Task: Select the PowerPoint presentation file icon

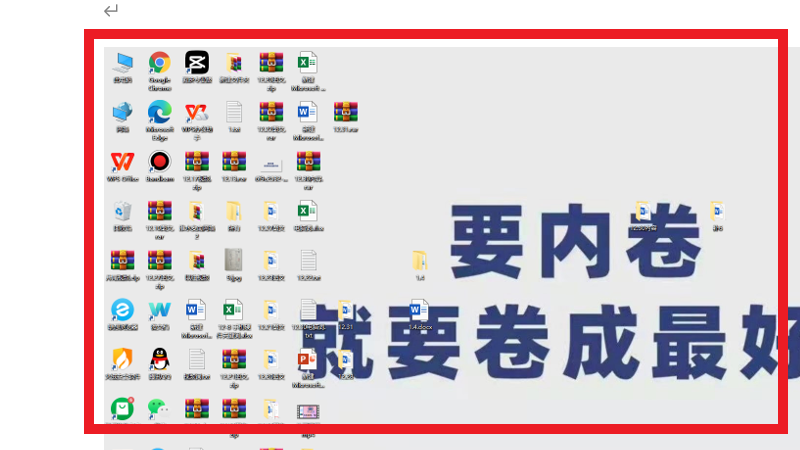Action: click(x=308, y=360)
